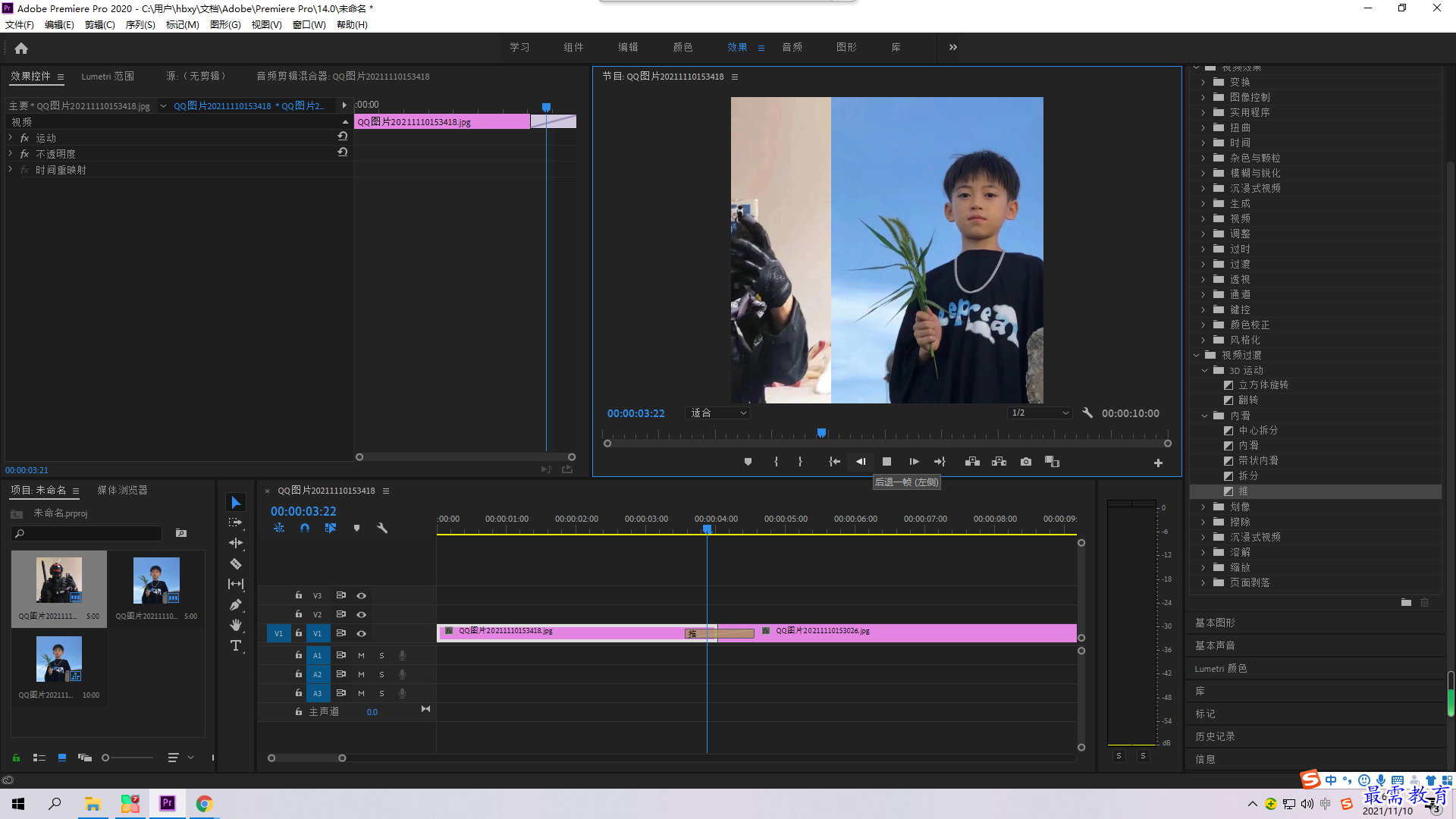Click Mark In button in Program monitor
Screen dimensions: 1456x819
click(776, 462)
